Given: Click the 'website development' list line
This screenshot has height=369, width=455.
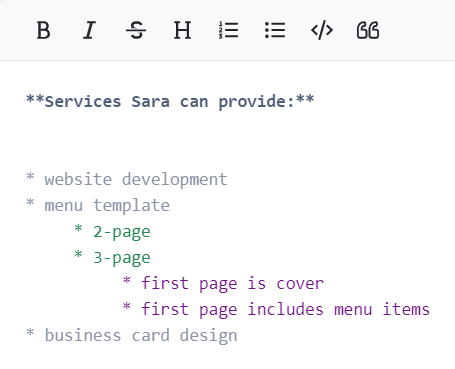Looking at the screenshot, I should point(127,179).
